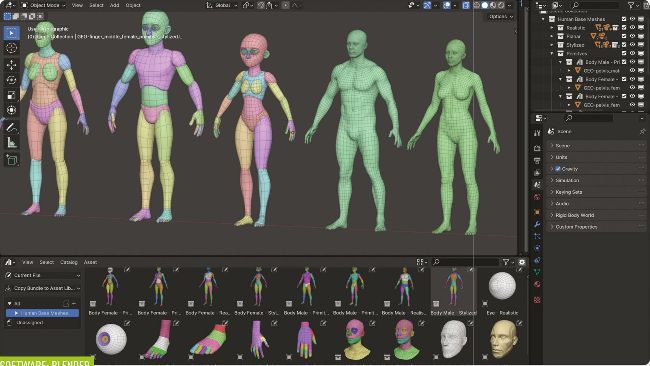The image size is (650, 366).
Task: Expand the Simulation panel
Action: pyautogui.click(x=596, y=180)
